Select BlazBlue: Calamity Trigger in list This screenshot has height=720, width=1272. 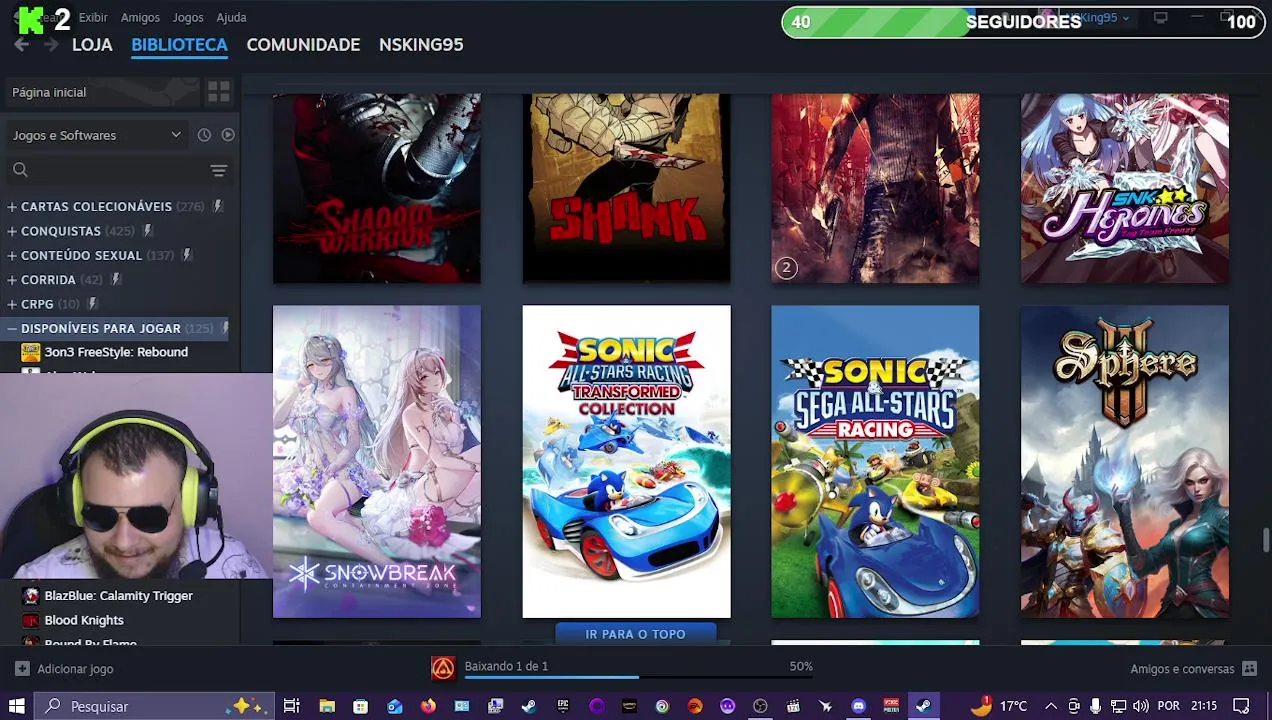pyautogui.click(x=120, y=596)
